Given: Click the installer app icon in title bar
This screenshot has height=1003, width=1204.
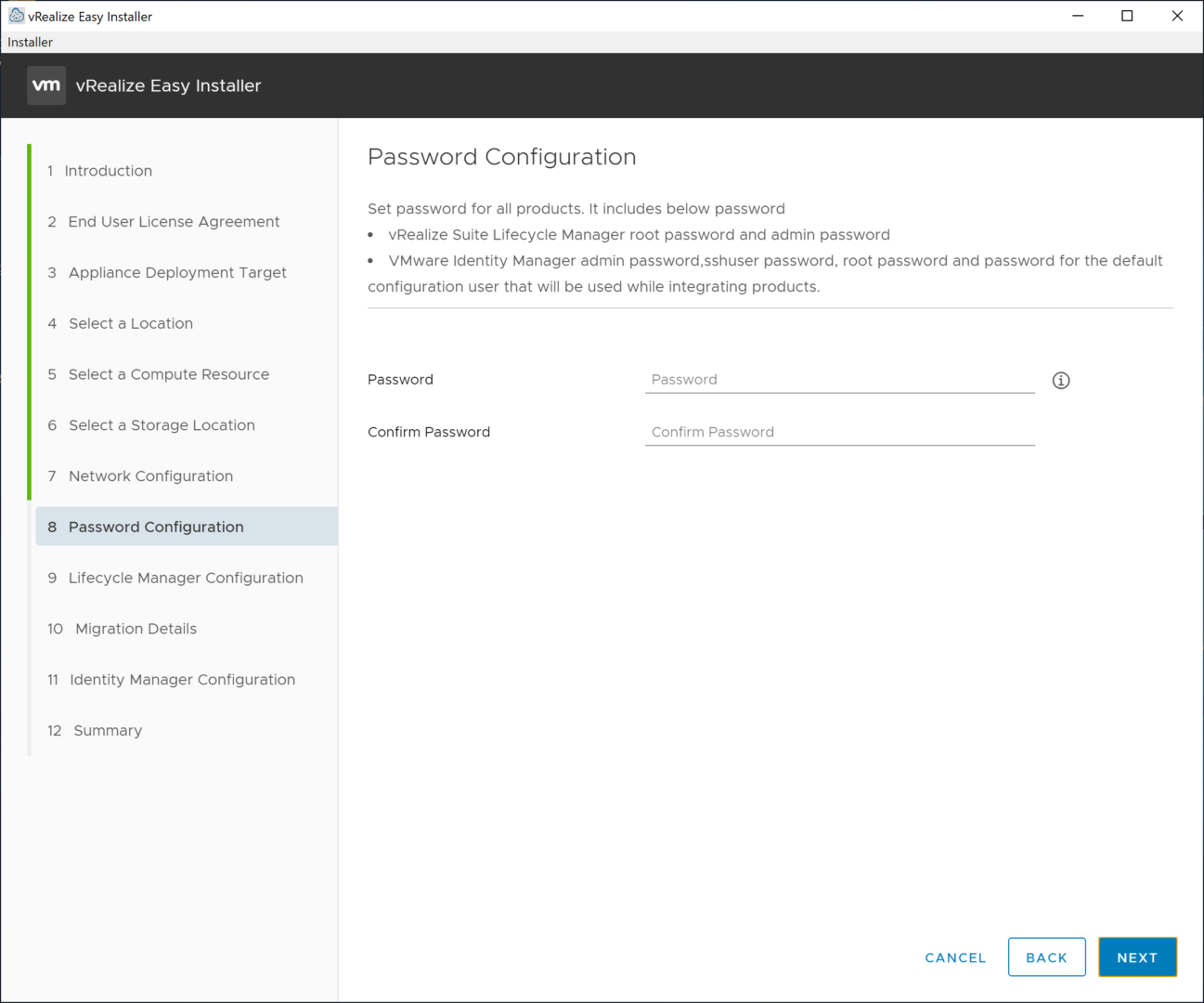Looking at the screenshot, I should tap(16, 16).
